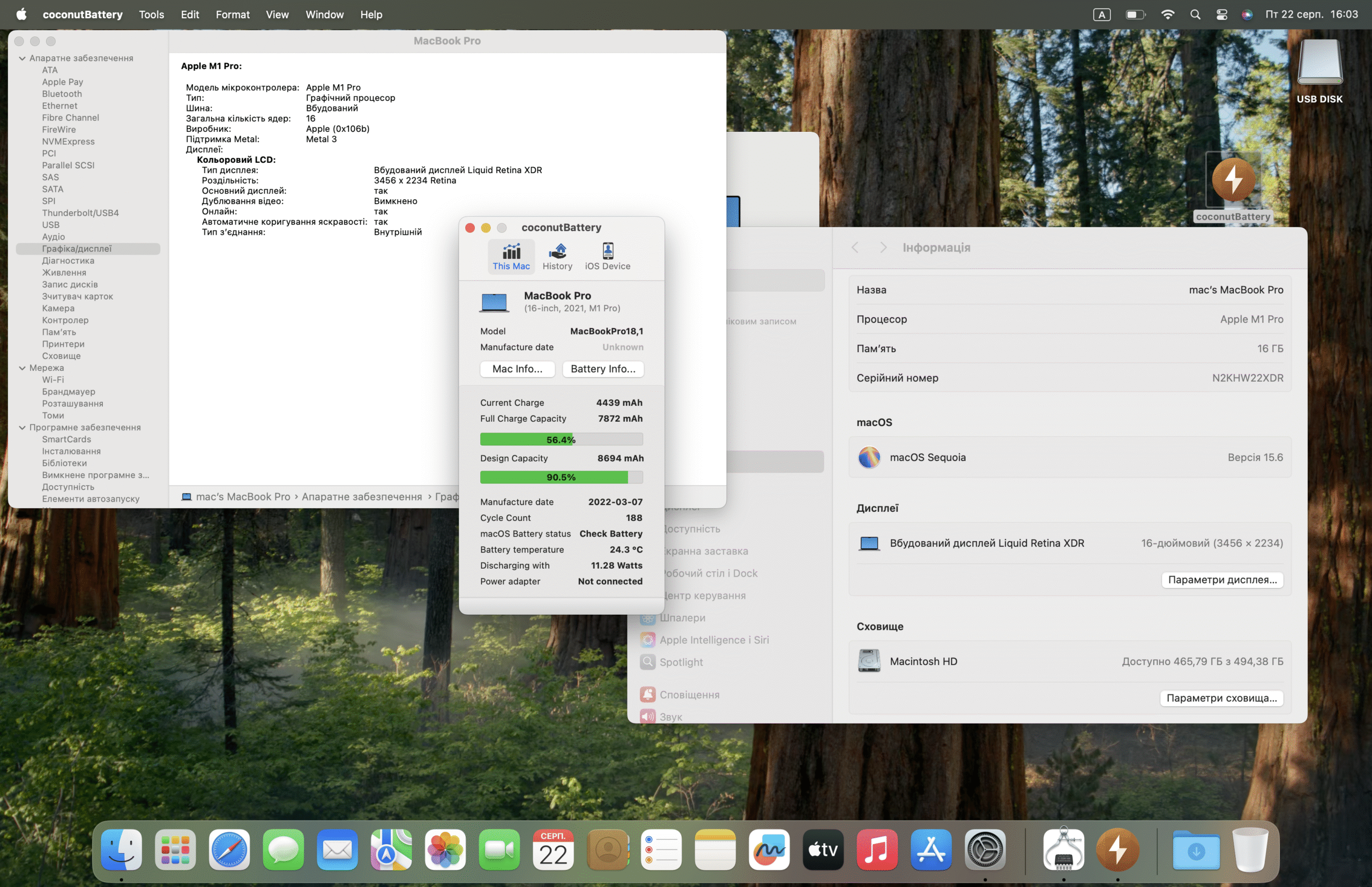The image size is (1372, 887).
Task: Open the Window menu
Action: pyautogui.click(x=324, y=14)
